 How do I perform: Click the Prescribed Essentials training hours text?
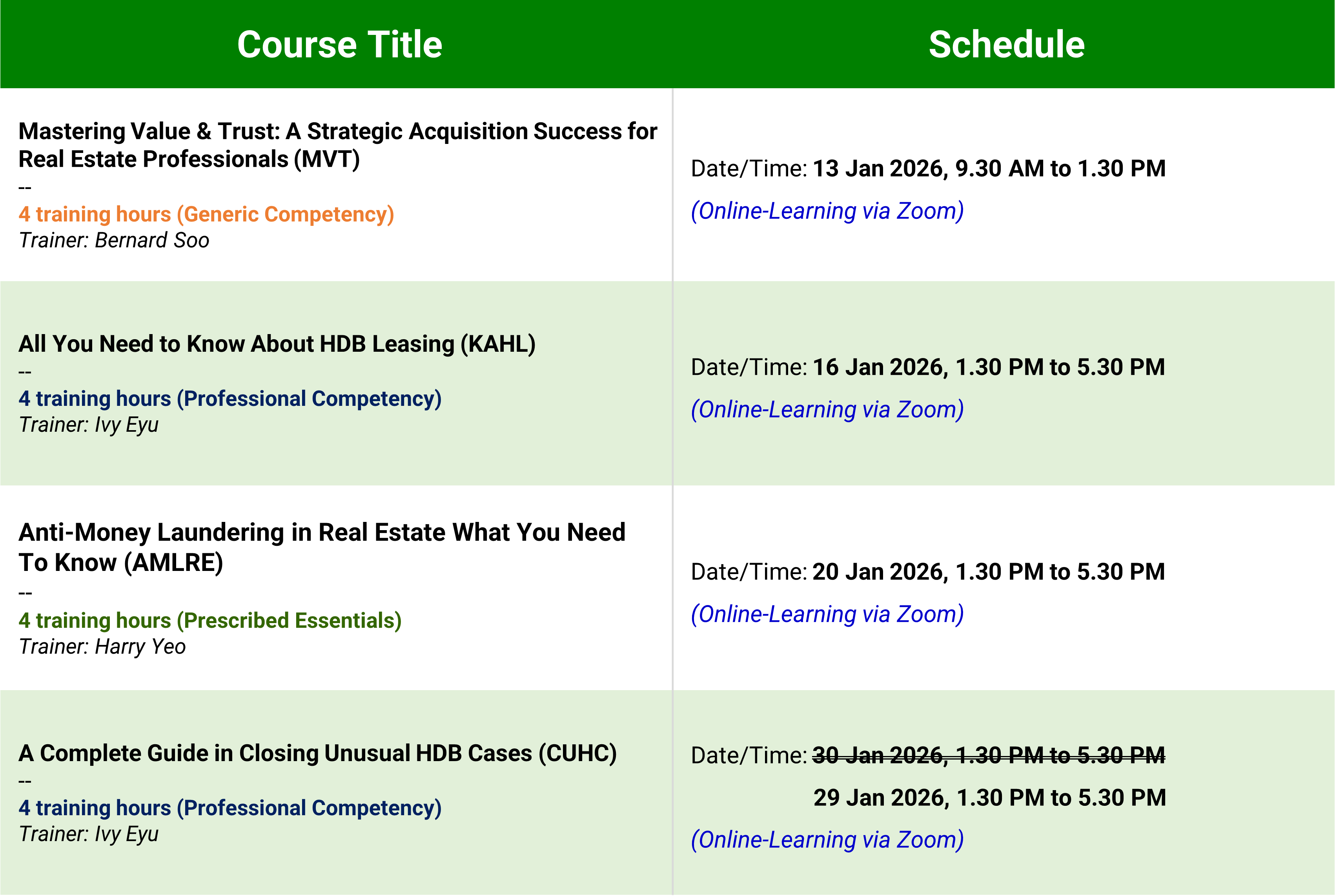pos(210,621)
